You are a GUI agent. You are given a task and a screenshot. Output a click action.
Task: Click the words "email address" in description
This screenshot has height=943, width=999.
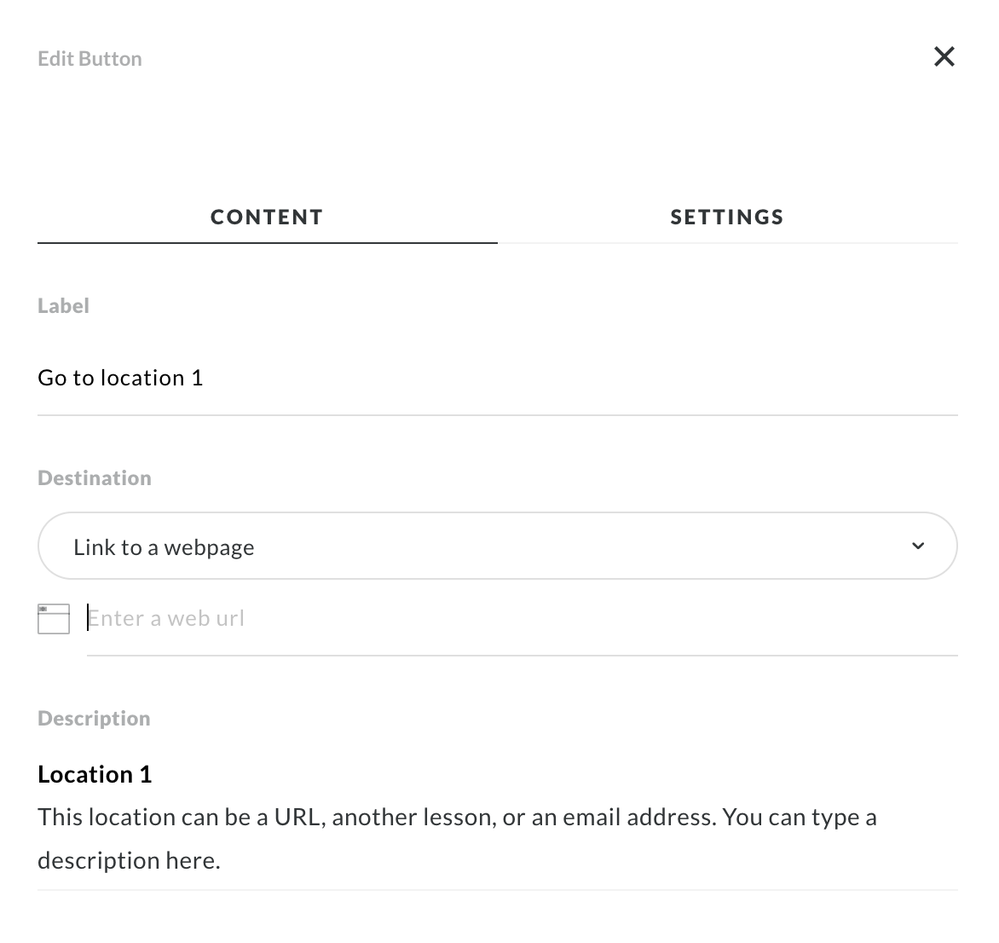[x=648, y=817]
